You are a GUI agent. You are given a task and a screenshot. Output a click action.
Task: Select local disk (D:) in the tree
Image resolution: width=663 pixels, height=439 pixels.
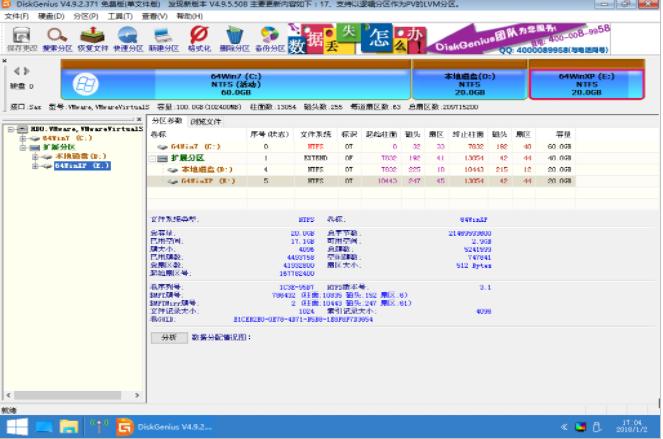click(x=80, y=156)
